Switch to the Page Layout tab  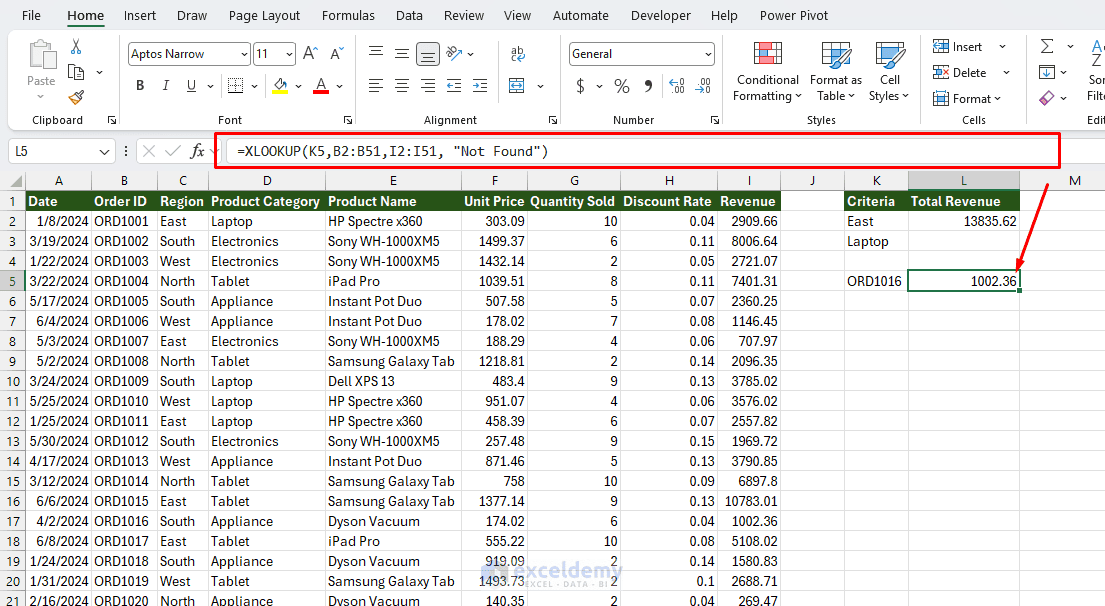tap(264, 16)
